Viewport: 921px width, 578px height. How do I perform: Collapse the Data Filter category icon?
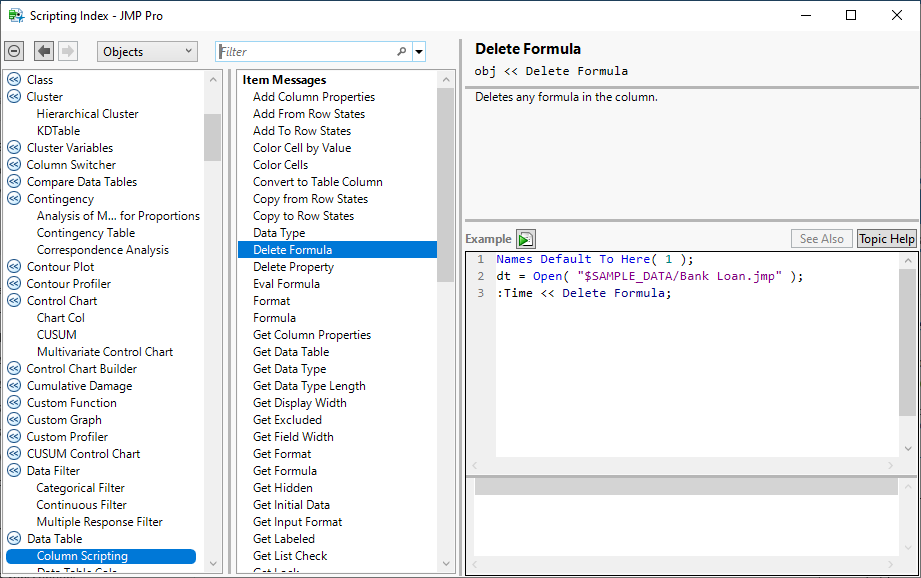tap(14, 471)
